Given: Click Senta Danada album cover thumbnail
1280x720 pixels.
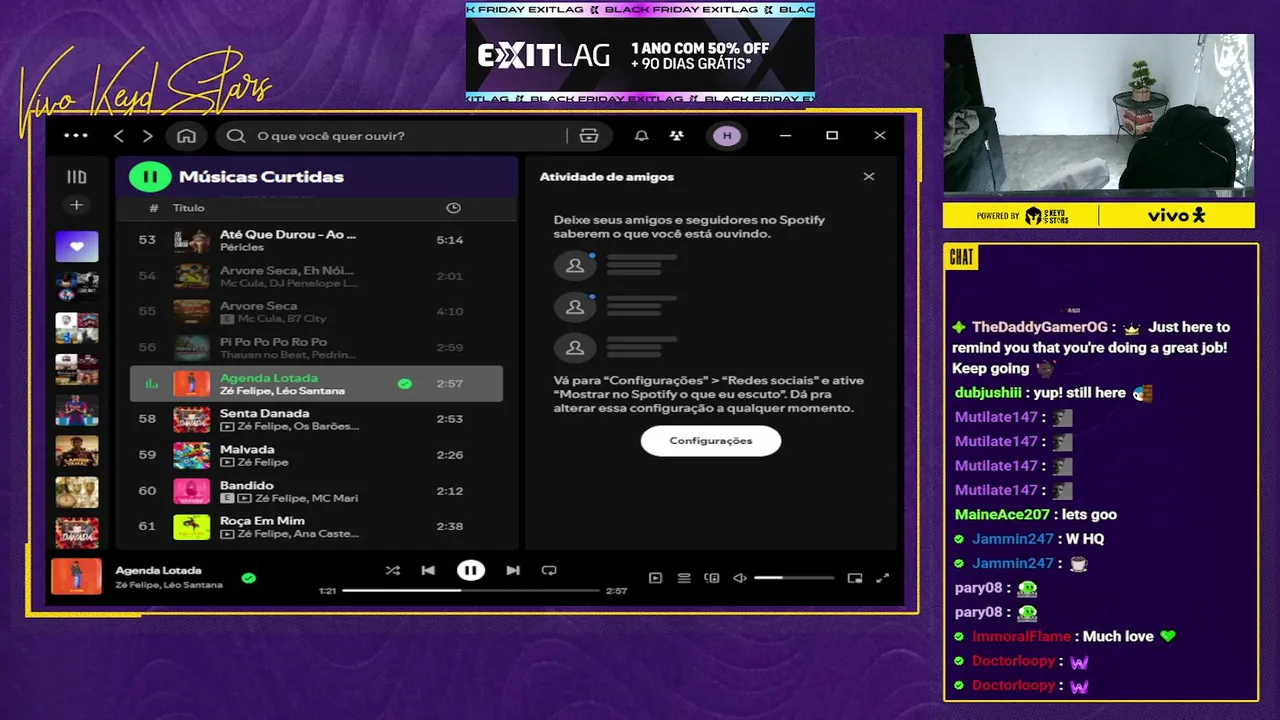Looking at the screenshot, I should pyautogui.click(x=192, y=419).
